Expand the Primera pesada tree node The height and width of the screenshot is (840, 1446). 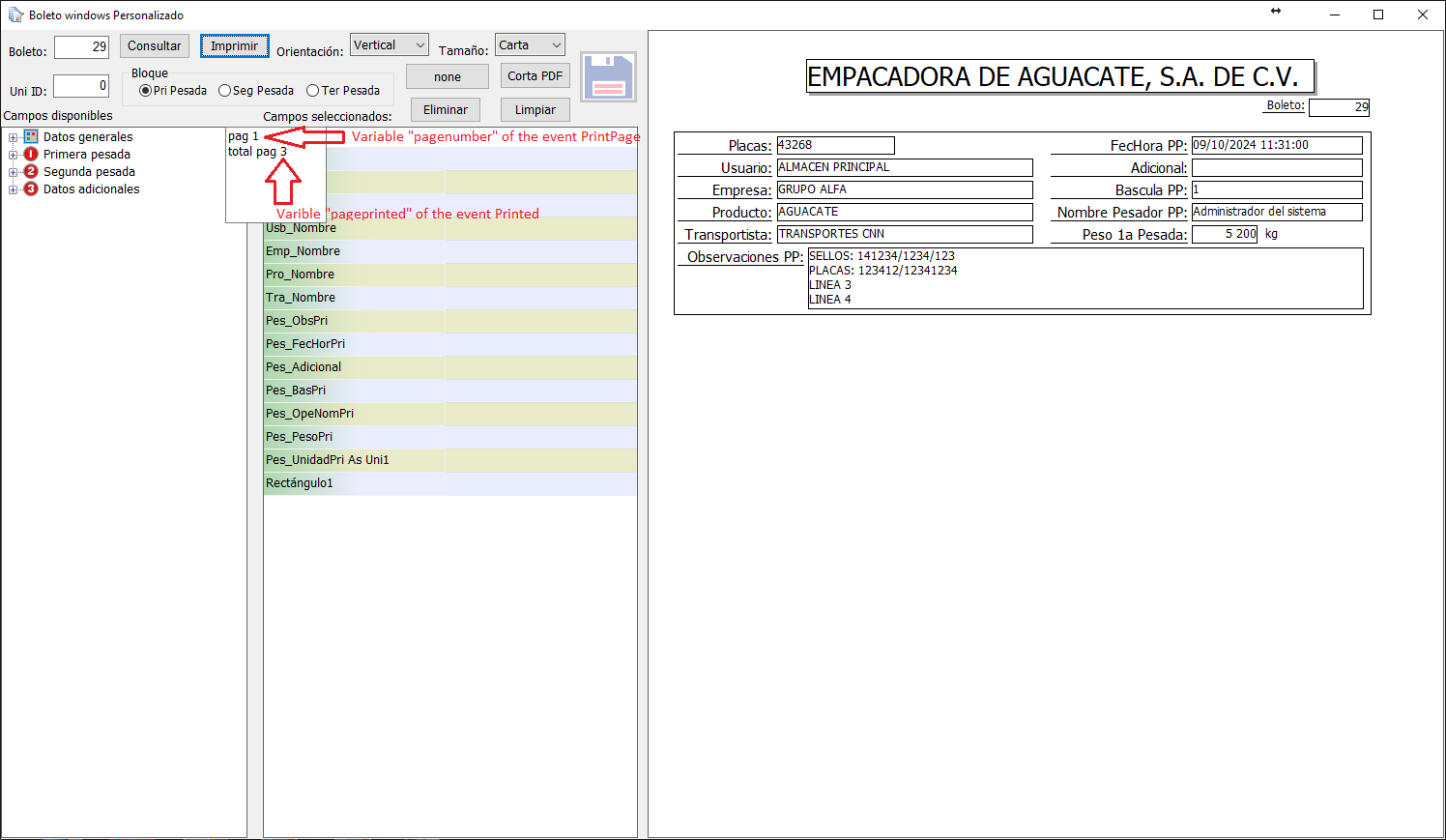point(14,155)
